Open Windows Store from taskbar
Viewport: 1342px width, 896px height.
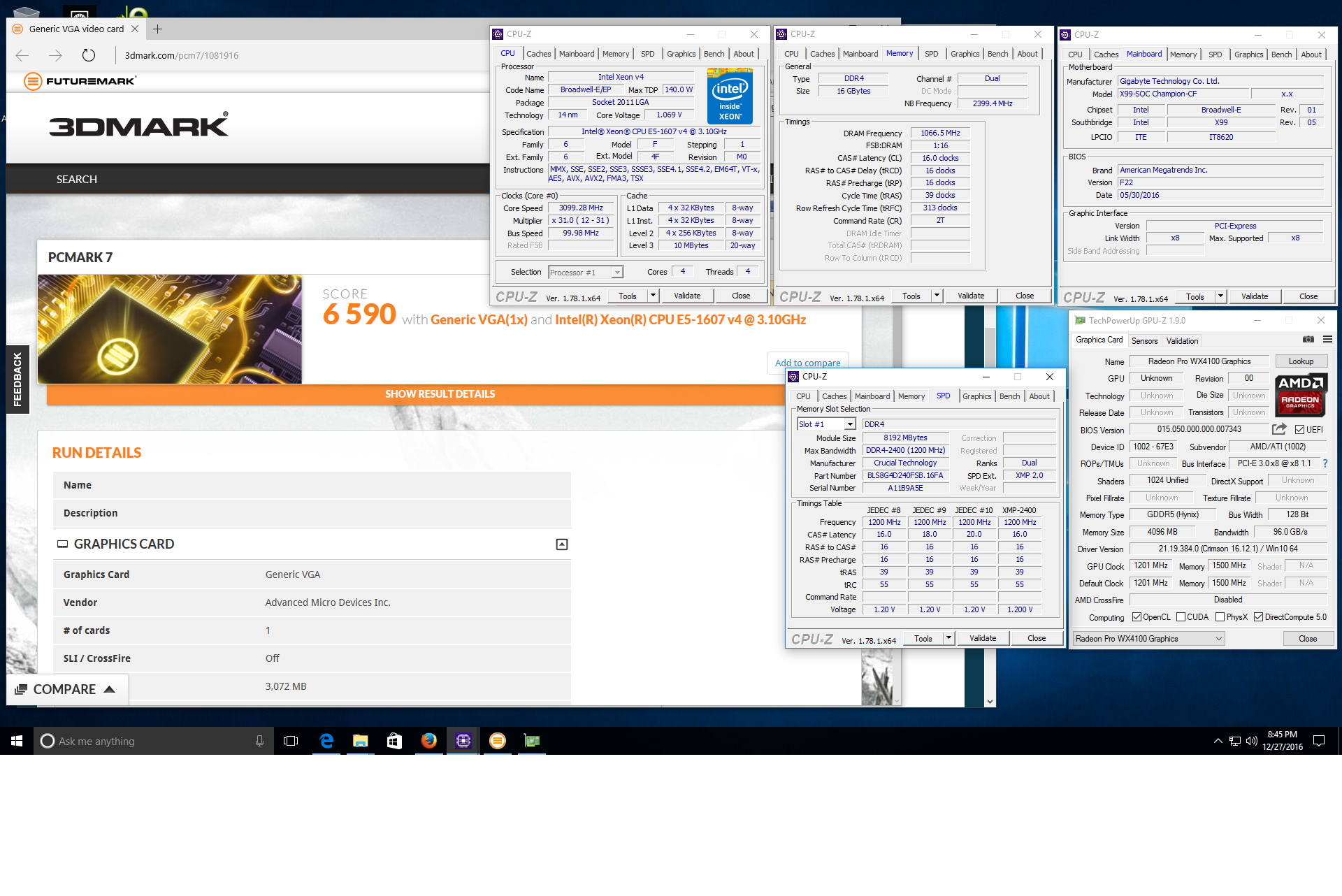click(x=395, y=741)
